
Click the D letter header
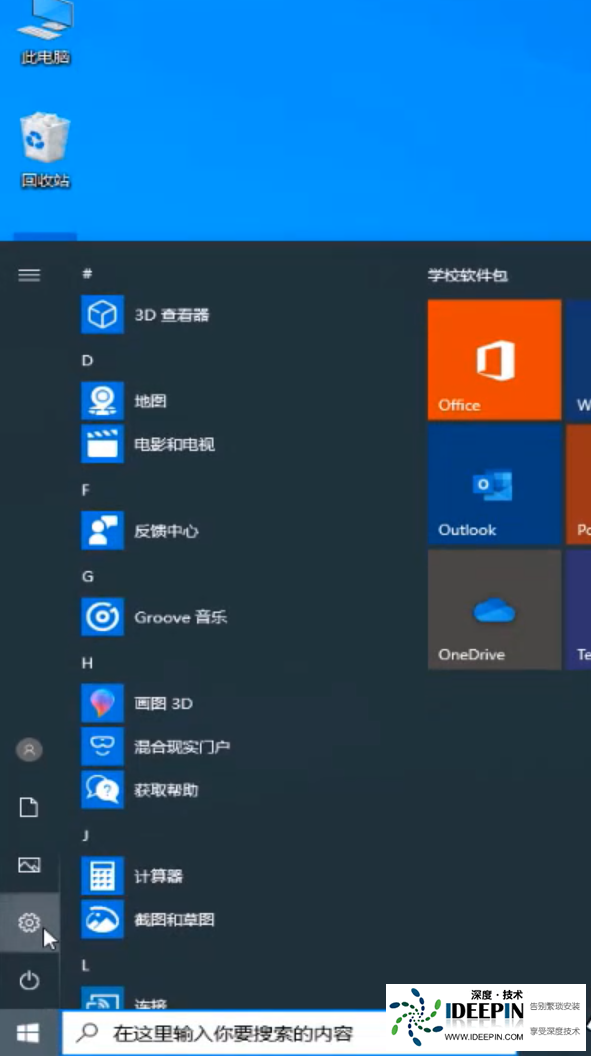[87, 360]
